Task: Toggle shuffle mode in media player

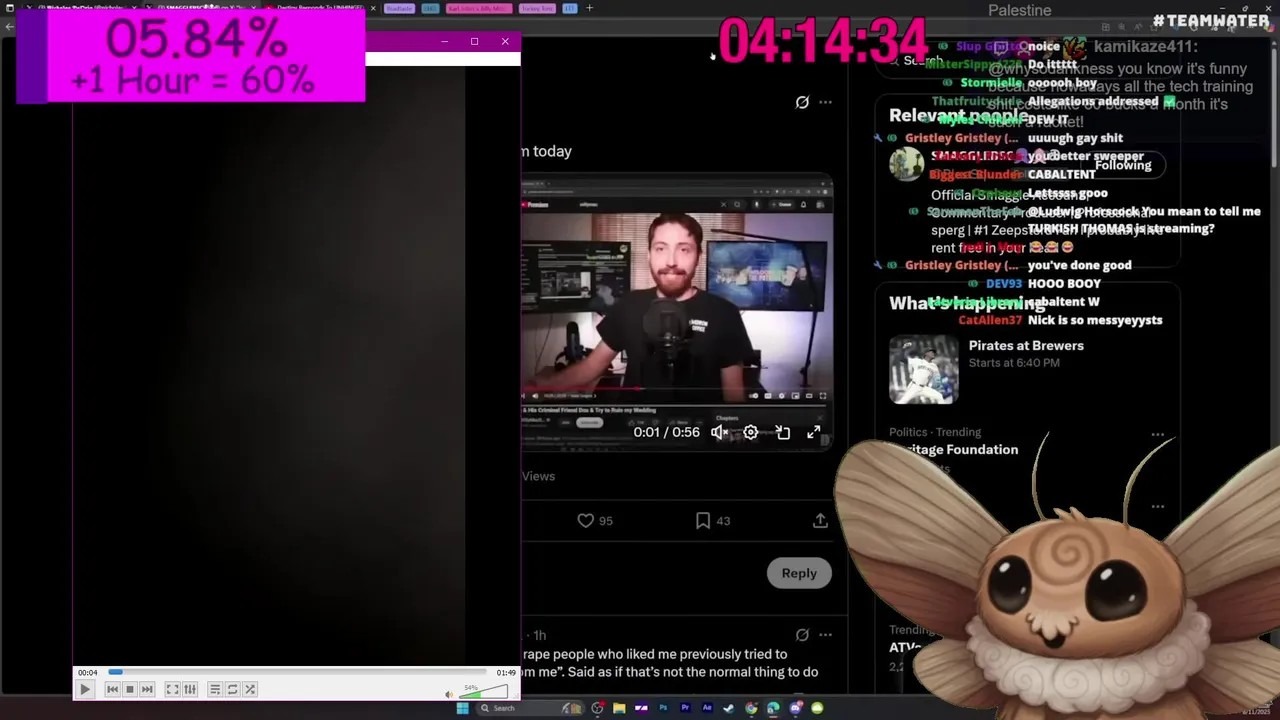Action: click(x=250, y=689)
